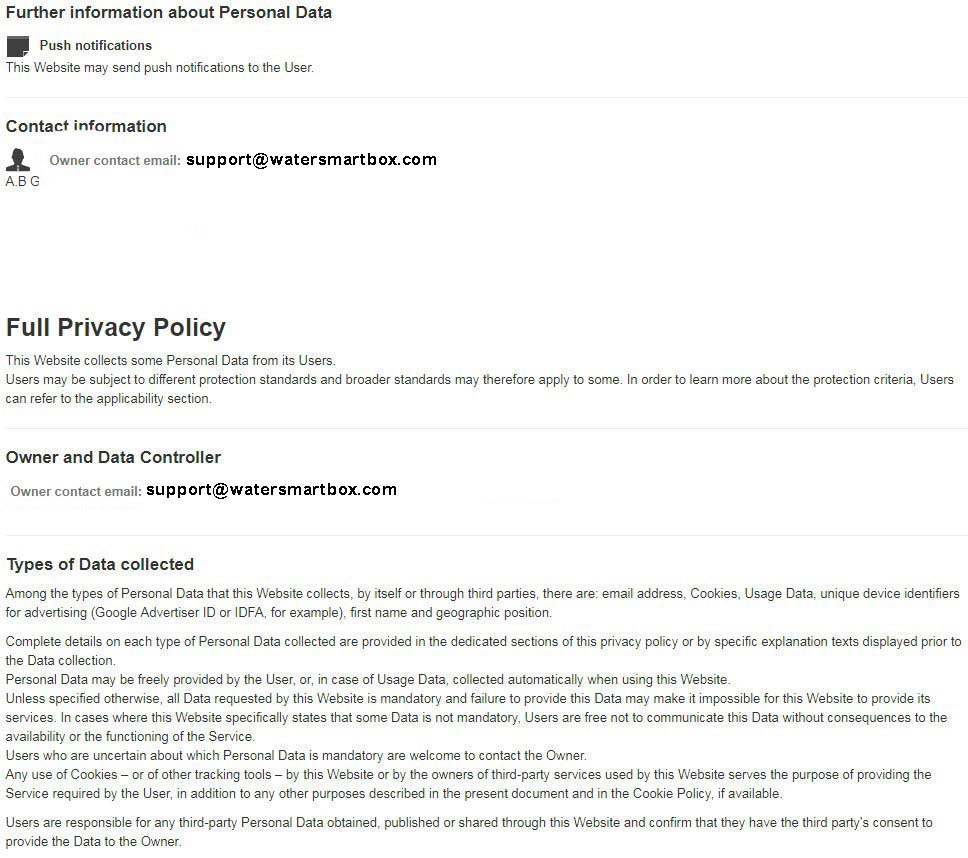Click the paragraph starting "Users are responsible"
The image size is (968, 858).
click(x=468, y=832)
